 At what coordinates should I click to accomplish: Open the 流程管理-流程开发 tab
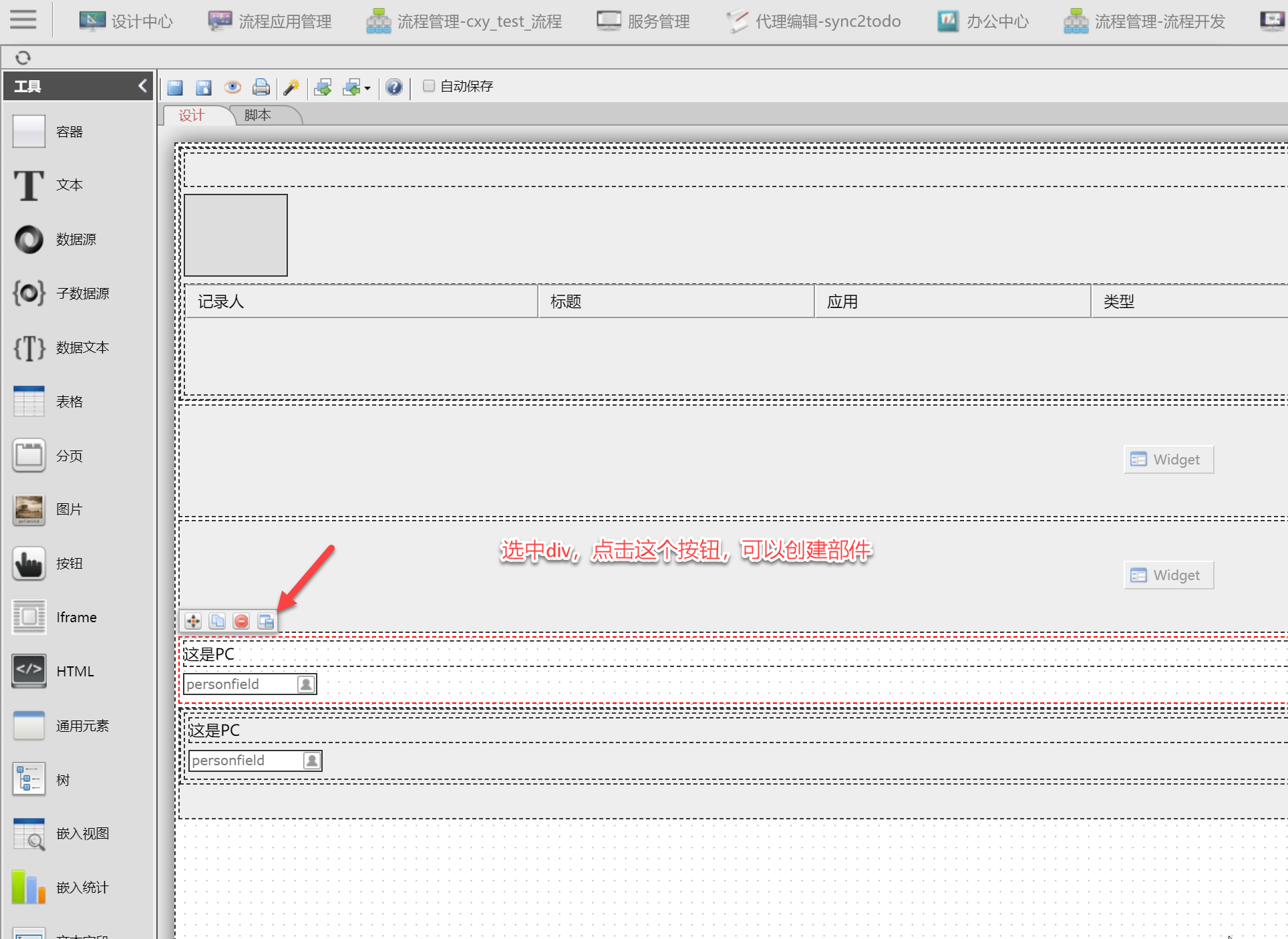point(1144,21)
